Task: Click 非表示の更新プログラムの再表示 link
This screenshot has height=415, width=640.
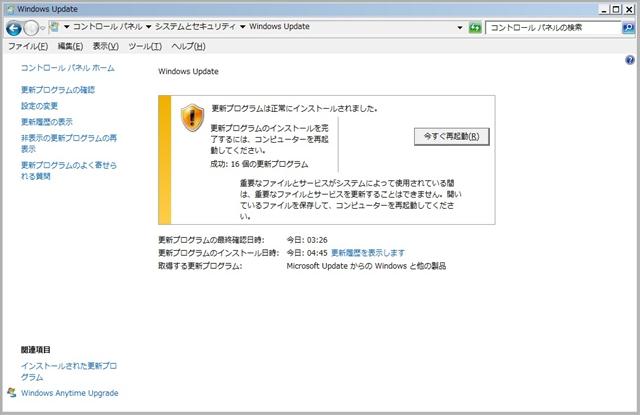Action: (69, 143)
